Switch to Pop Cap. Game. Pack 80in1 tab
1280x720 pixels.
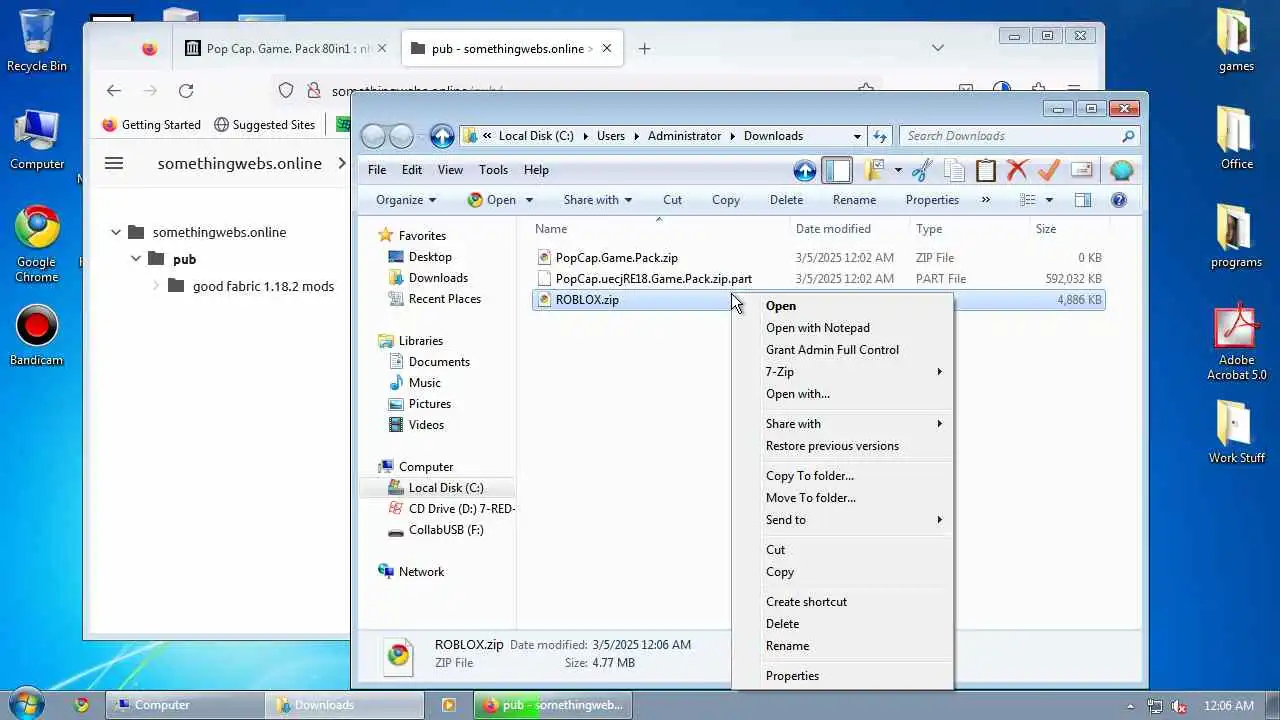coord(288,48)
